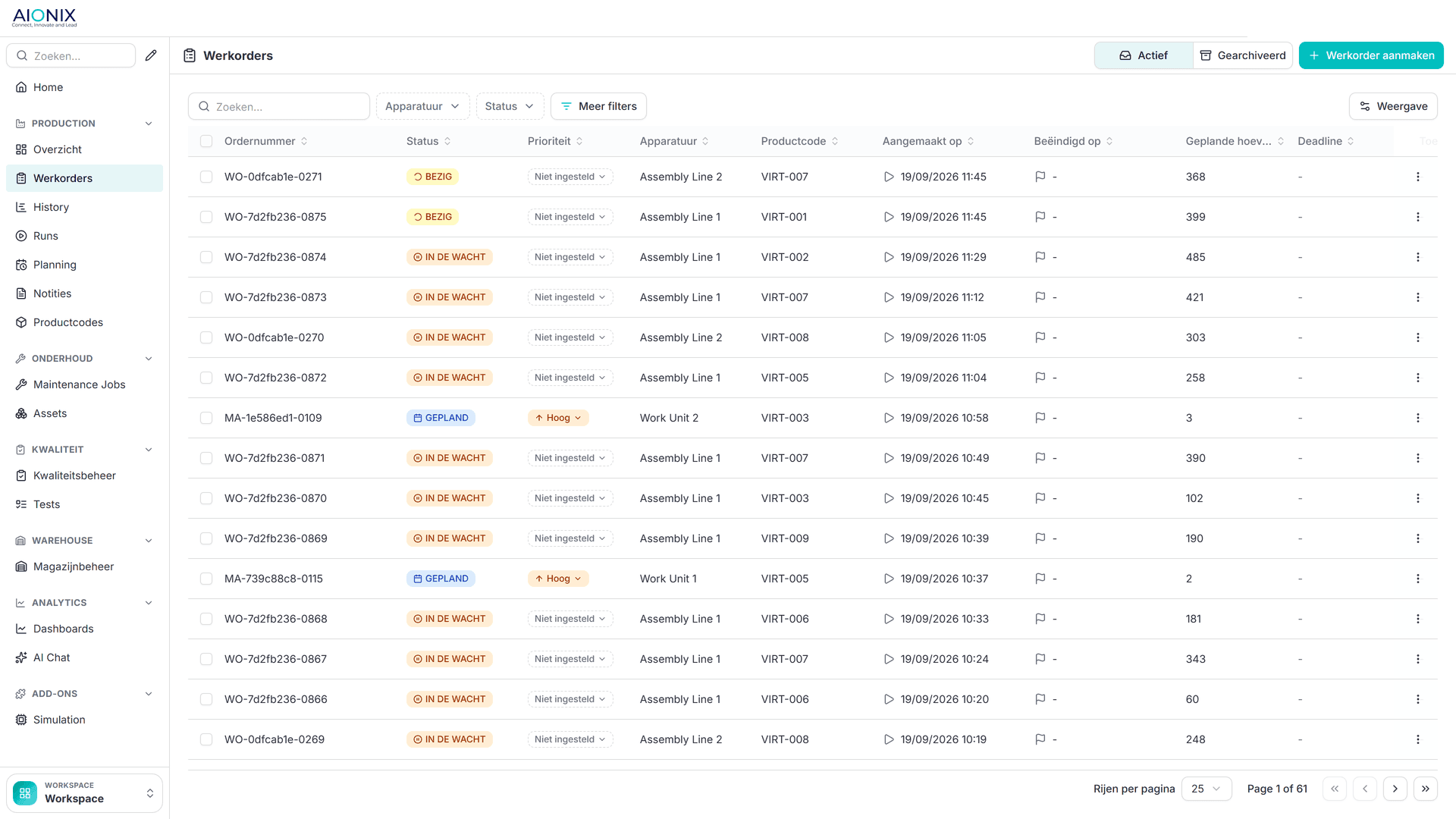Tick the checkbox for MA-1e586ed1-0109
Image resolution: width=1456 pixels, height=819 pixels.
206,418
